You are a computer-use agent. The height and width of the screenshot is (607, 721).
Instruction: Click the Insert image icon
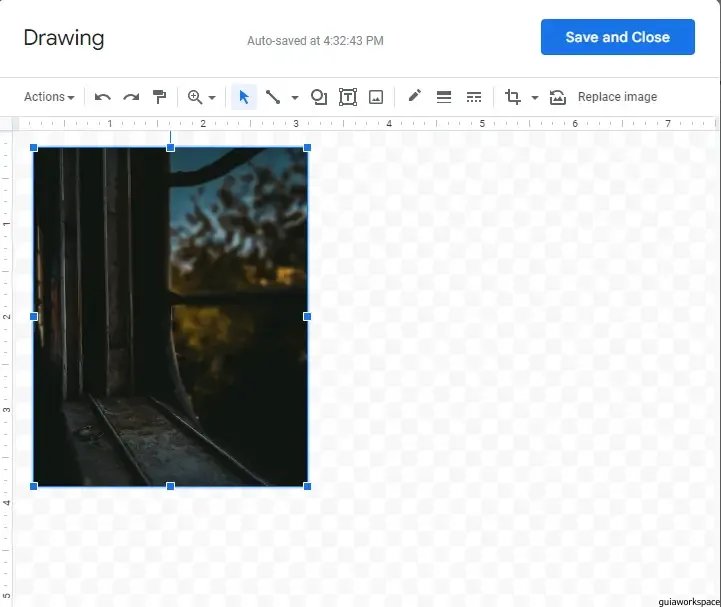pyautogui.click(x=376, y=97)
